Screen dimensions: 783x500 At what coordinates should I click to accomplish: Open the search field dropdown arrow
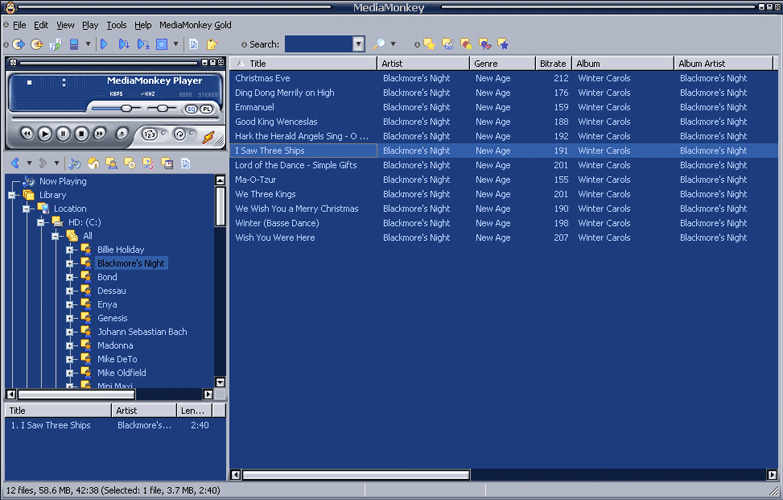click(x=359, y=44)
